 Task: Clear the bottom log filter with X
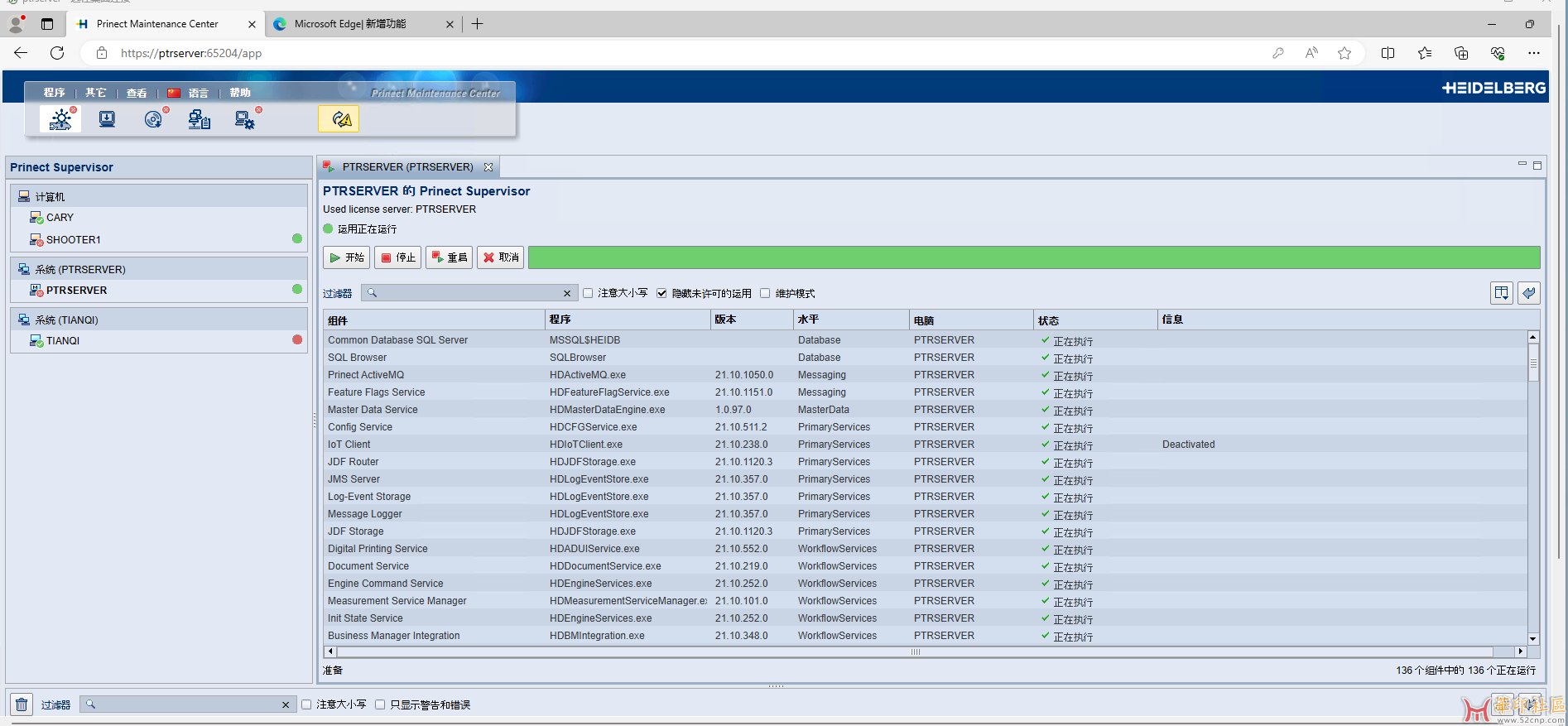tap(286, 704)
